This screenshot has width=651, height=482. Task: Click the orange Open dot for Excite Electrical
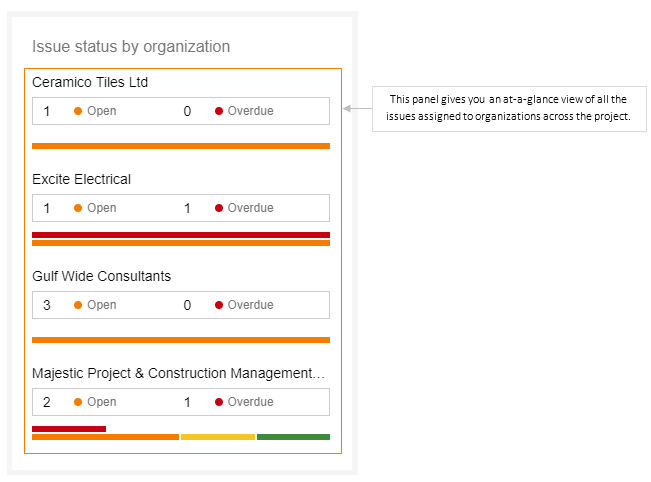78,208
